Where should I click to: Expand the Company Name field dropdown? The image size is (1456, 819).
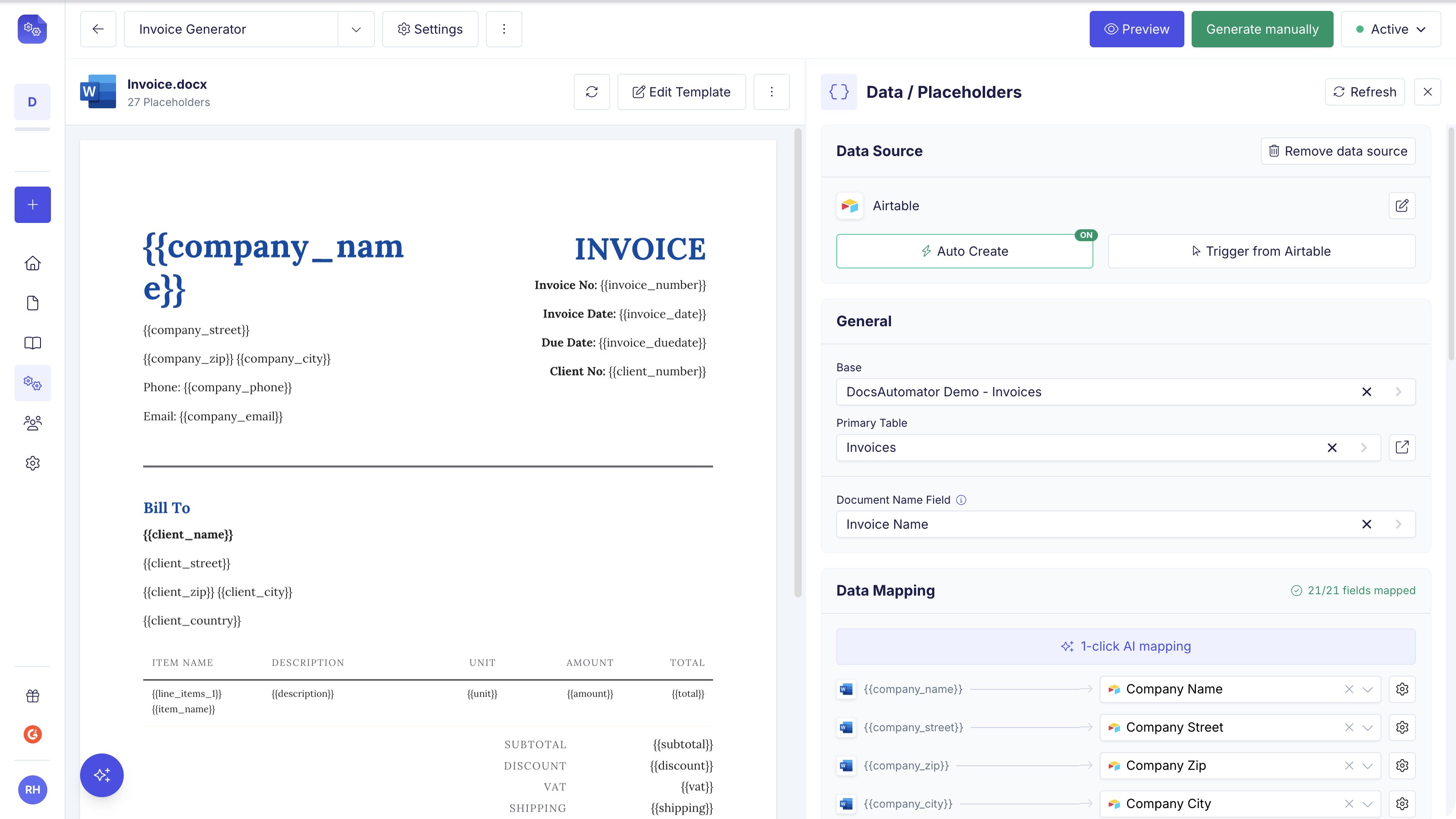pyautogui.click(x=1367, y=689)
